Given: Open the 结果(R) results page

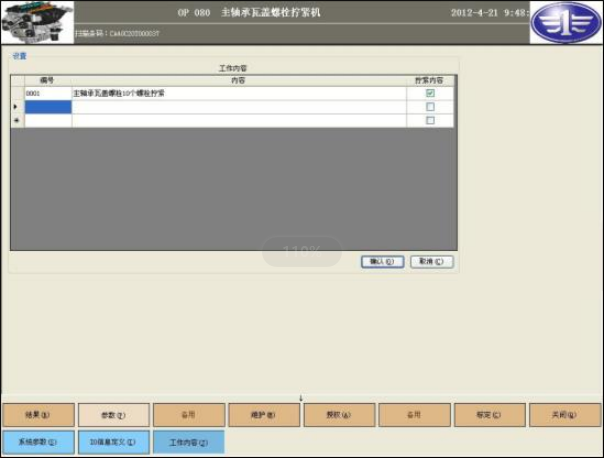Looking at the screenshot, I should [38, 415].
